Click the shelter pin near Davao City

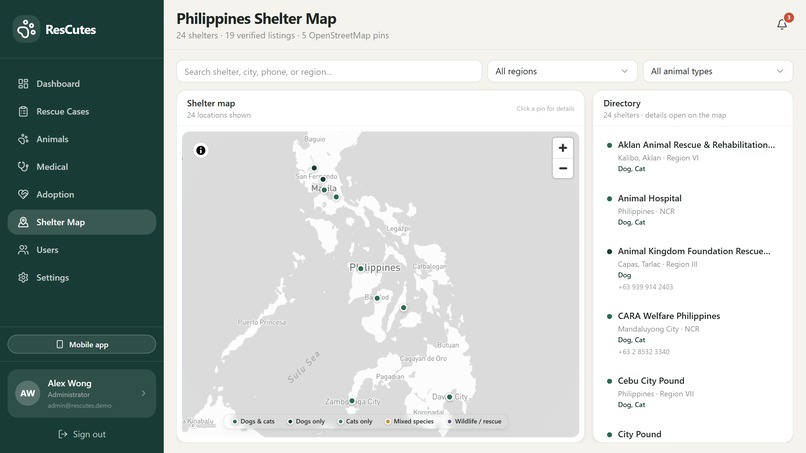coord(449,397)
